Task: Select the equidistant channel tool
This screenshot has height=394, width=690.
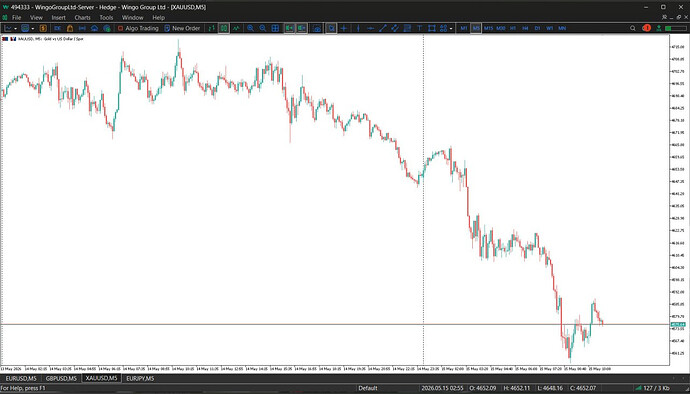Action: pyautogui.click(x=395, y=28)
